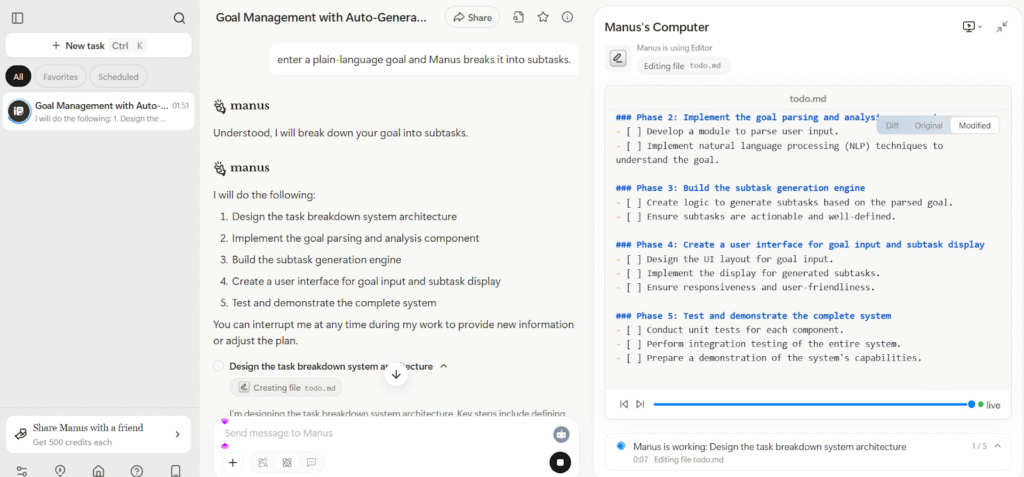
Task: Click the integrations grid icon in composer
Action: [287, 463]
